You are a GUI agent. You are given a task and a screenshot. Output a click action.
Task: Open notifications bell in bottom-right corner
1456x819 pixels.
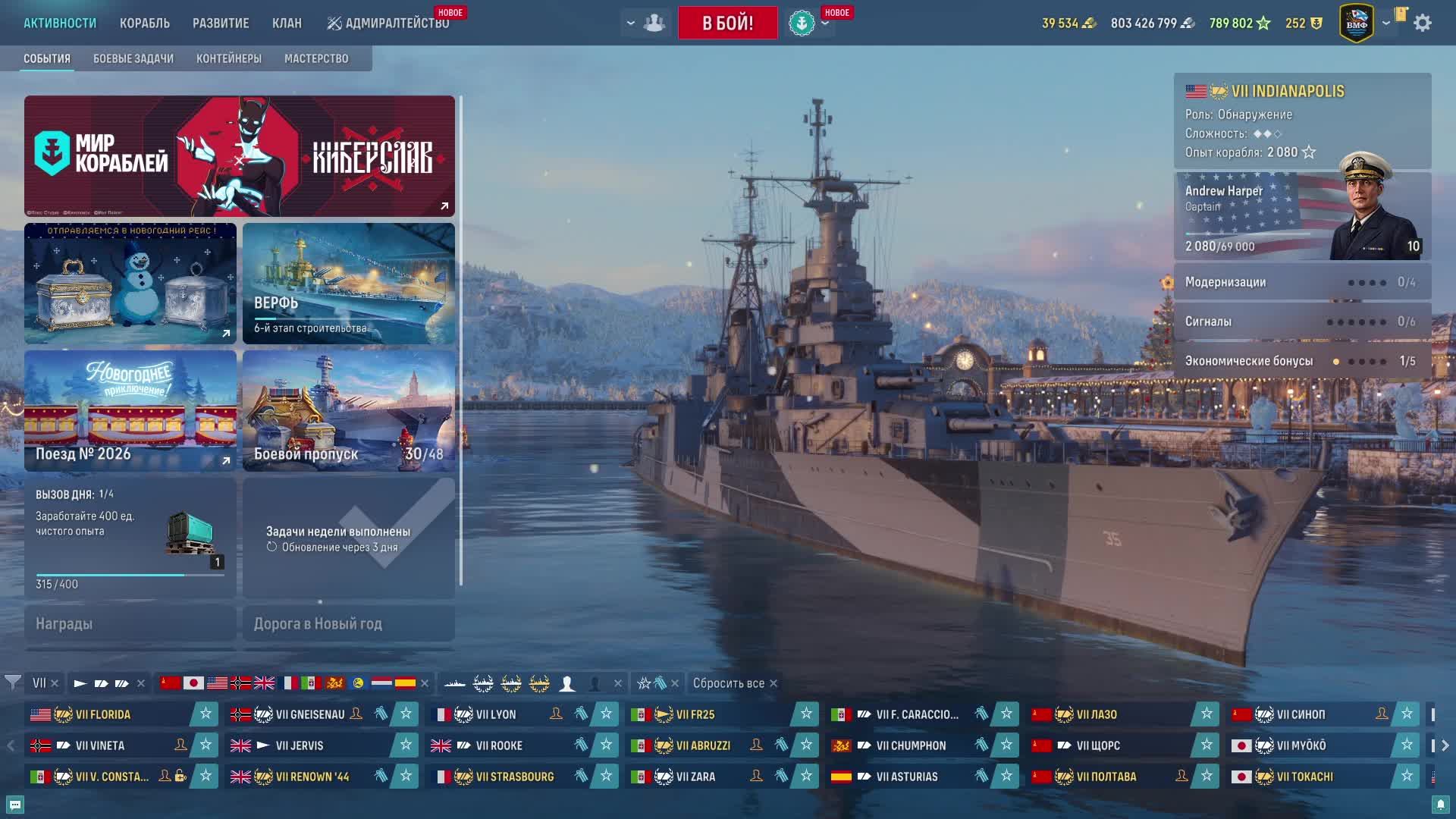point(1440,804)
